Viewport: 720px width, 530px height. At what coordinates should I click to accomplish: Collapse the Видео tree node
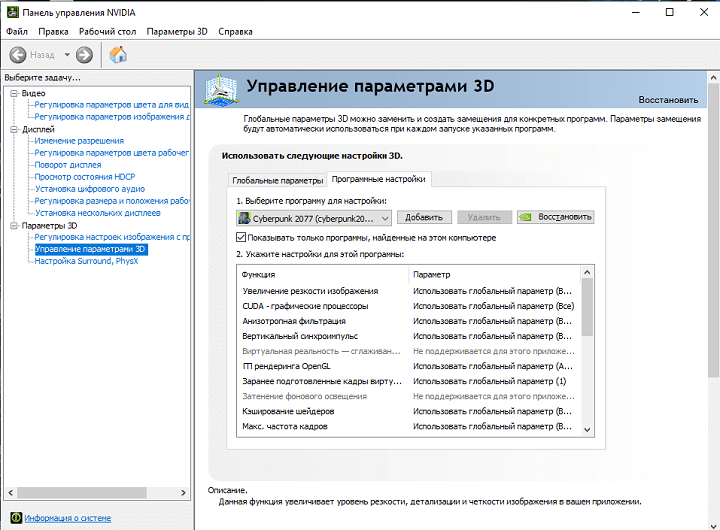pos(13,93)
